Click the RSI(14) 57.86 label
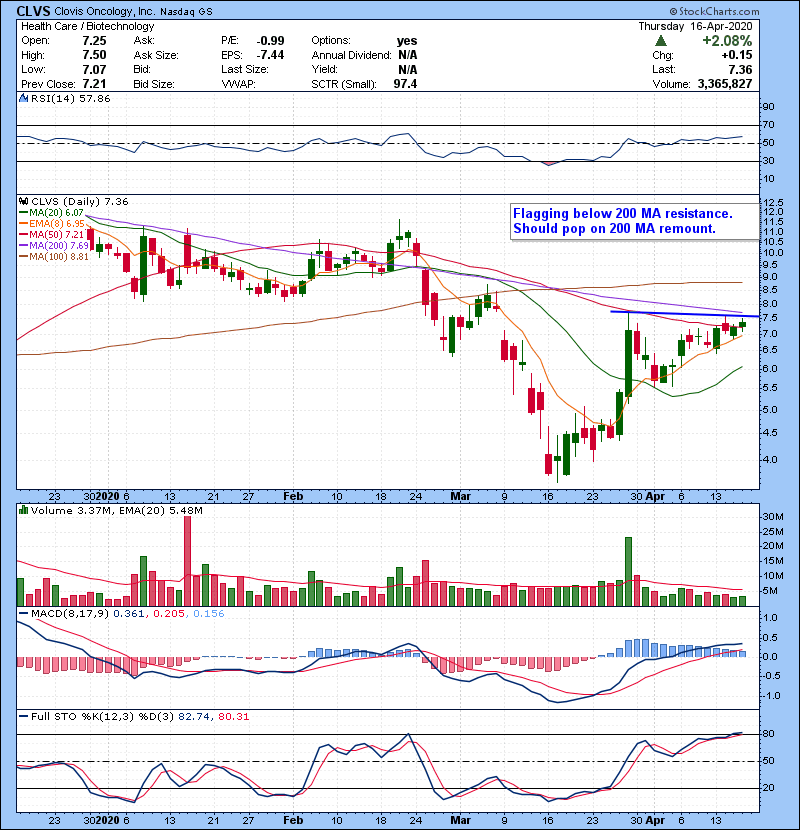This screenshot has height=830, width=800. pos(70,98)
